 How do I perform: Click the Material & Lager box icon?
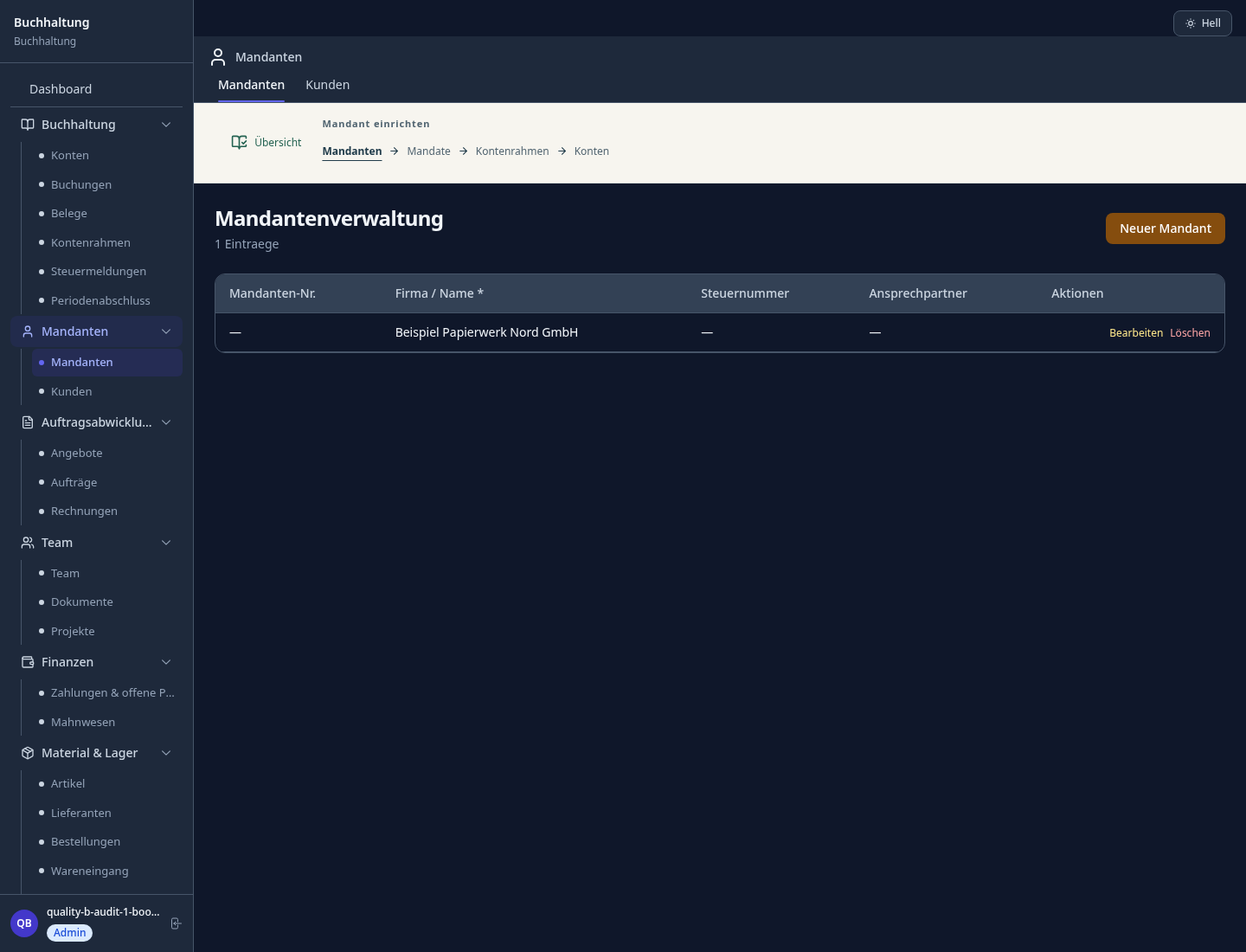click(x=28, y=753)
